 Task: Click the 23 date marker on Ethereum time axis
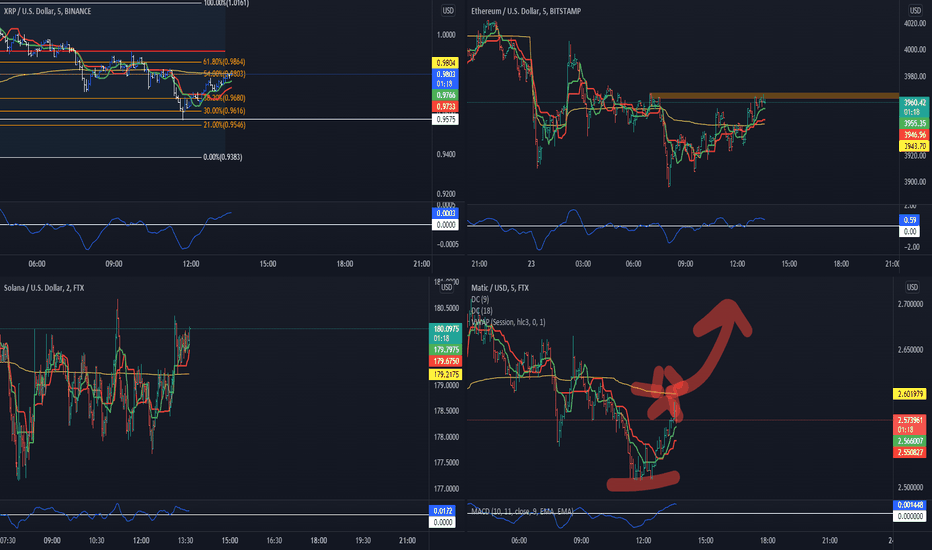(531, 264)
